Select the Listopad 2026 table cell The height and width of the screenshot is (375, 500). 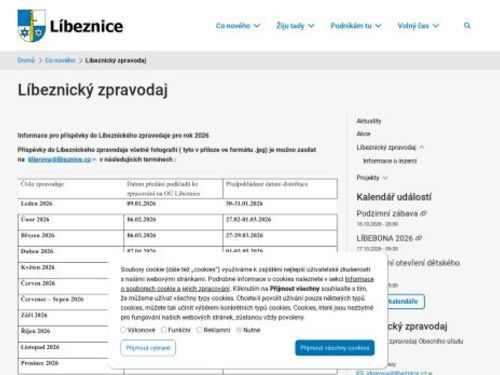click(x=63, y=350)
